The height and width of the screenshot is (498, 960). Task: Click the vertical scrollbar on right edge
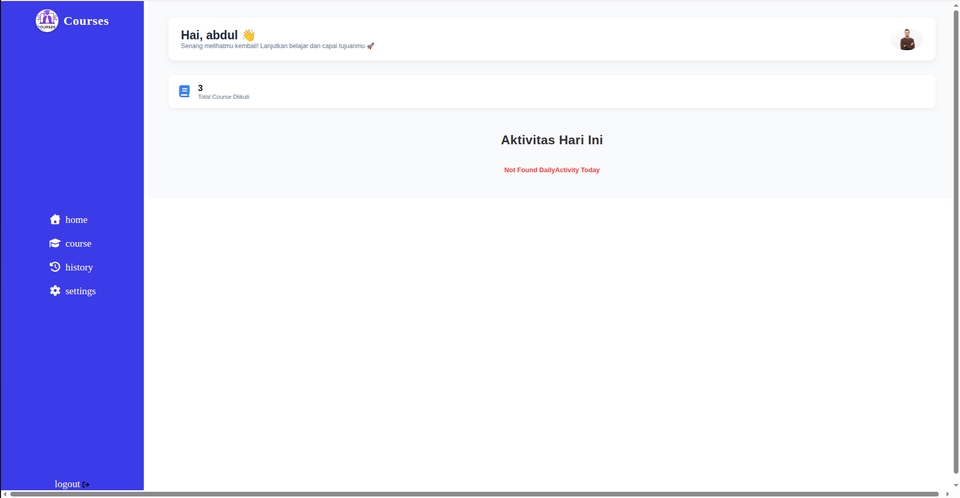tap(955, 240)
